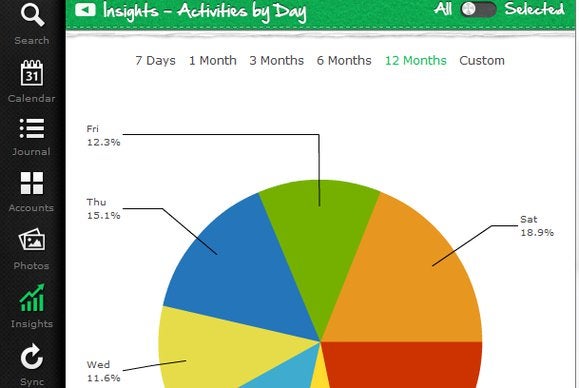Open the Calendar view
579x388 pixels.
tap(32, 82)
